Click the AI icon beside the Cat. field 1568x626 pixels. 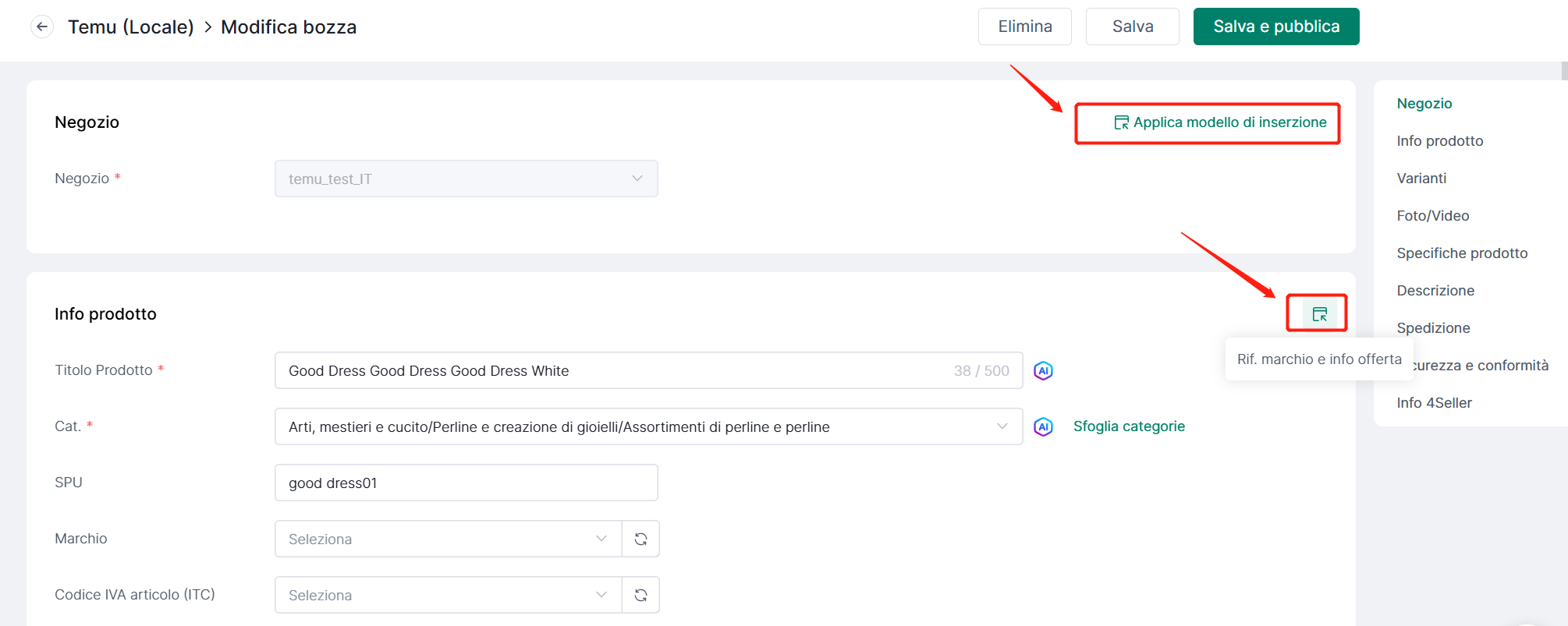coord(1043,427)
